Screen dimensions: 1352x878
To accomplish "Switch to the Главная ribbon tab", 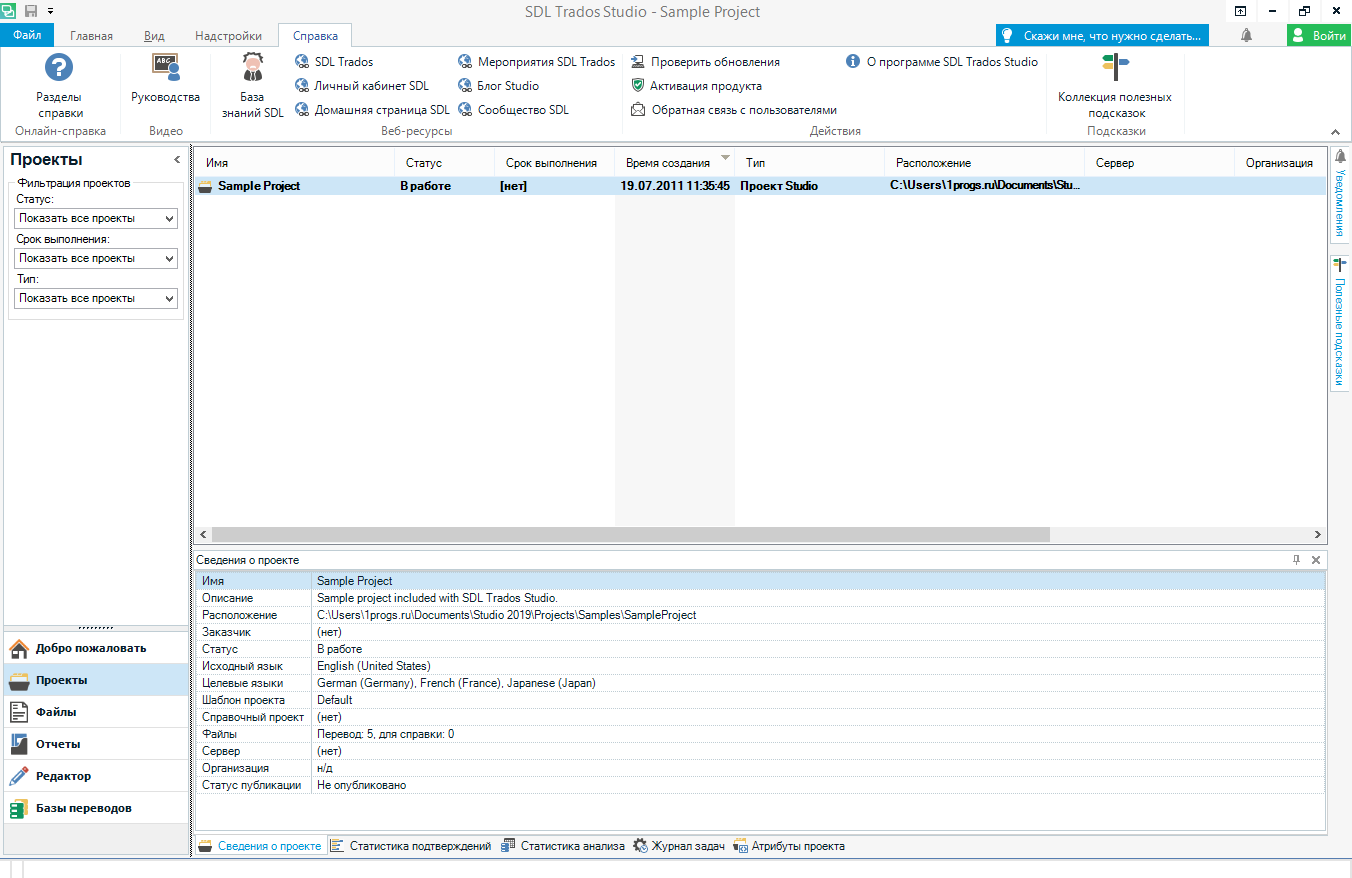I will [91, 35].
